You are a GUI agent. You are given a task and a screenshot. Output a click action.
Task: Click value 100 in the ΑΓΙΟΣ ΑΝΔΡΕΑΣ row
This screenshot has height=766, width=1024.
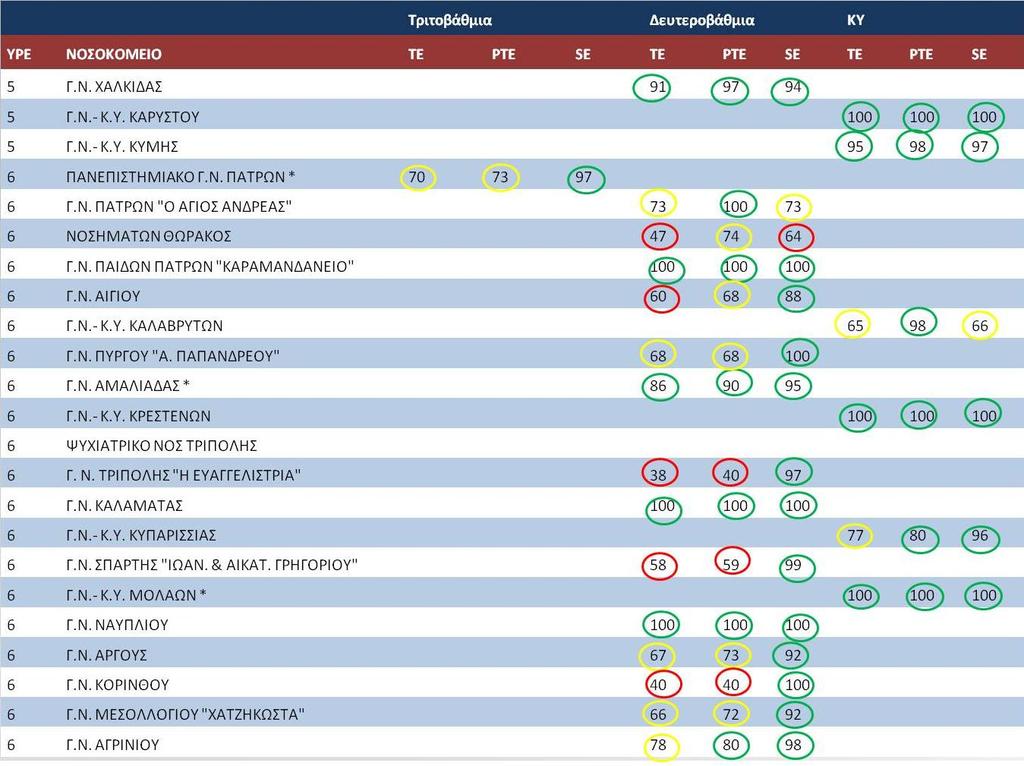(736, 206)
